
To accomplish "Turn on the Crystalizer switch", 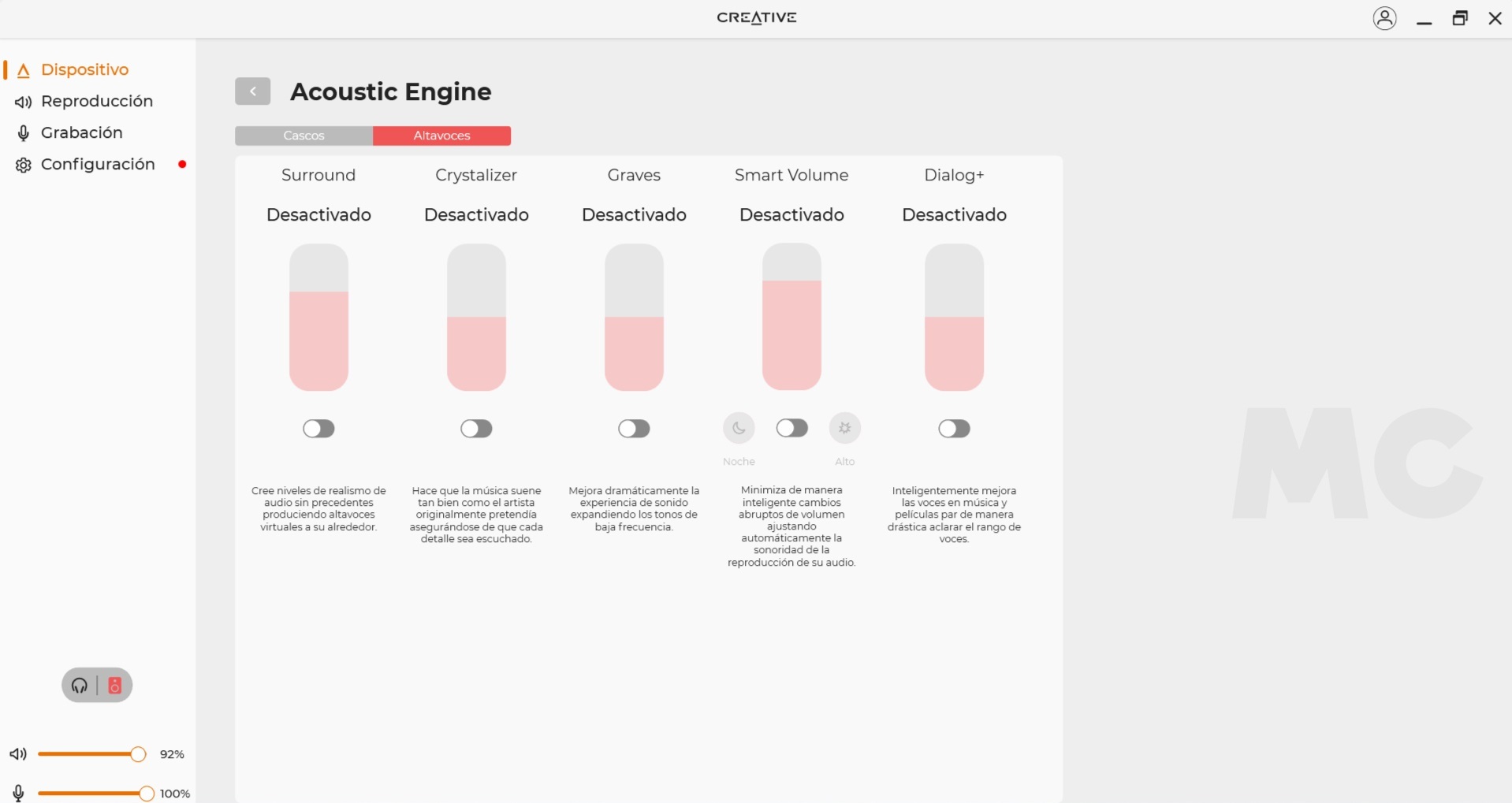I will [x=476, y=428].
